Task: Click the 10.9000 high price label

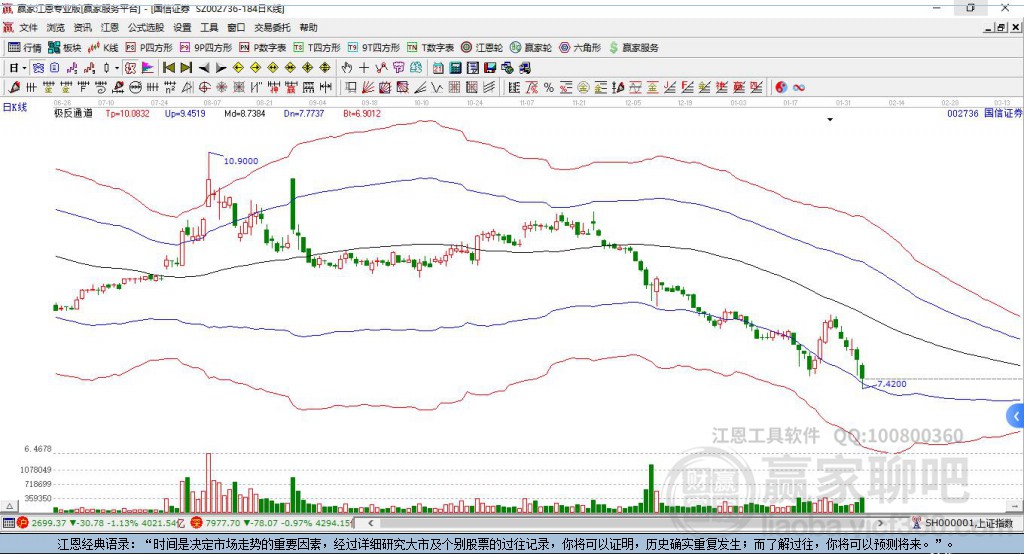Action: point(241,161)
